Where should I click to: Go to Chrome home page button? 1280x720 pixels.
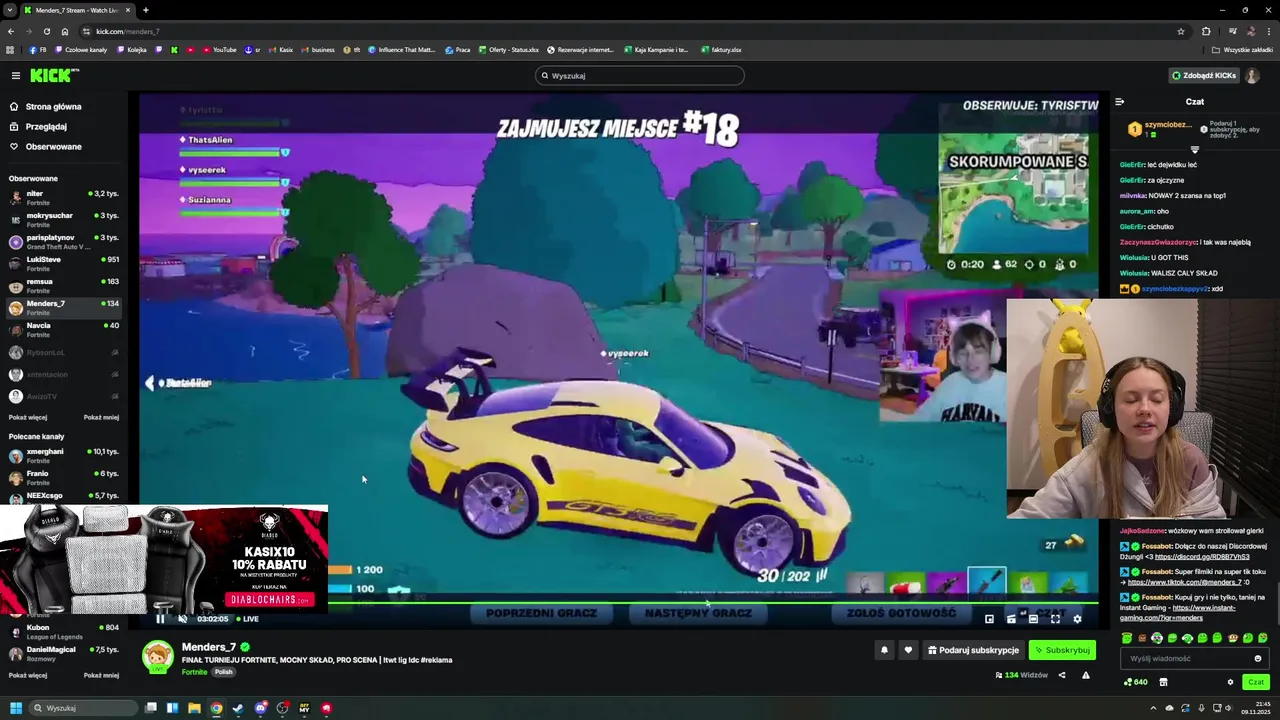click(65, 31)
